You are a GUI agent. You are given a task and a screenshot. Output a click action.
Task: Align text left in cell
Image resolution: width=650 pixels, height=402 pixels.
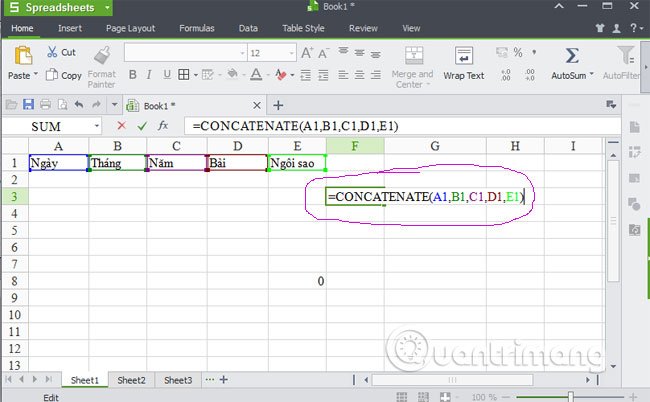point(343,75)
